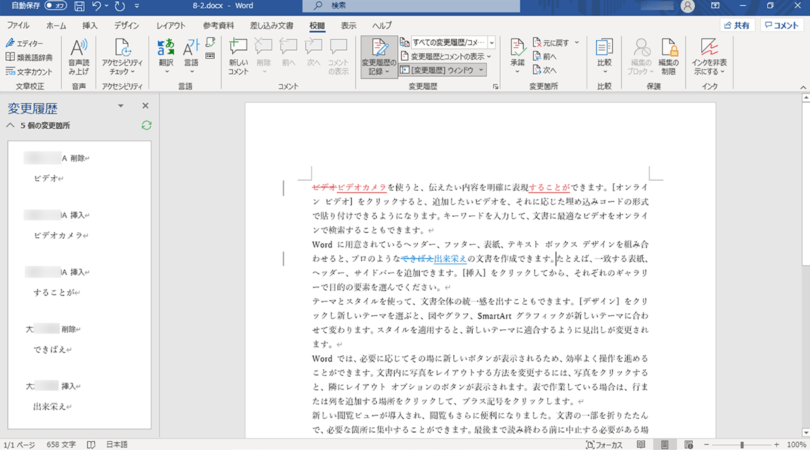Image resolution: width=810 pixels, height=450 pixels.
Task: Open the ホーム tab
Action: click(56, 25)
